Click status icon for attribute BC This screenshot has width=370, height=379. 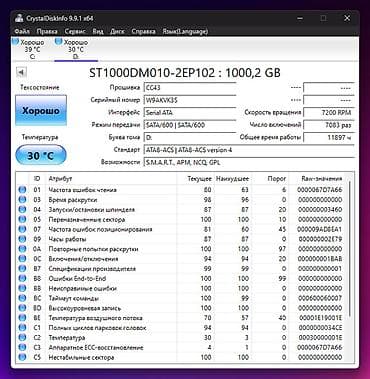tap(22, 298)
